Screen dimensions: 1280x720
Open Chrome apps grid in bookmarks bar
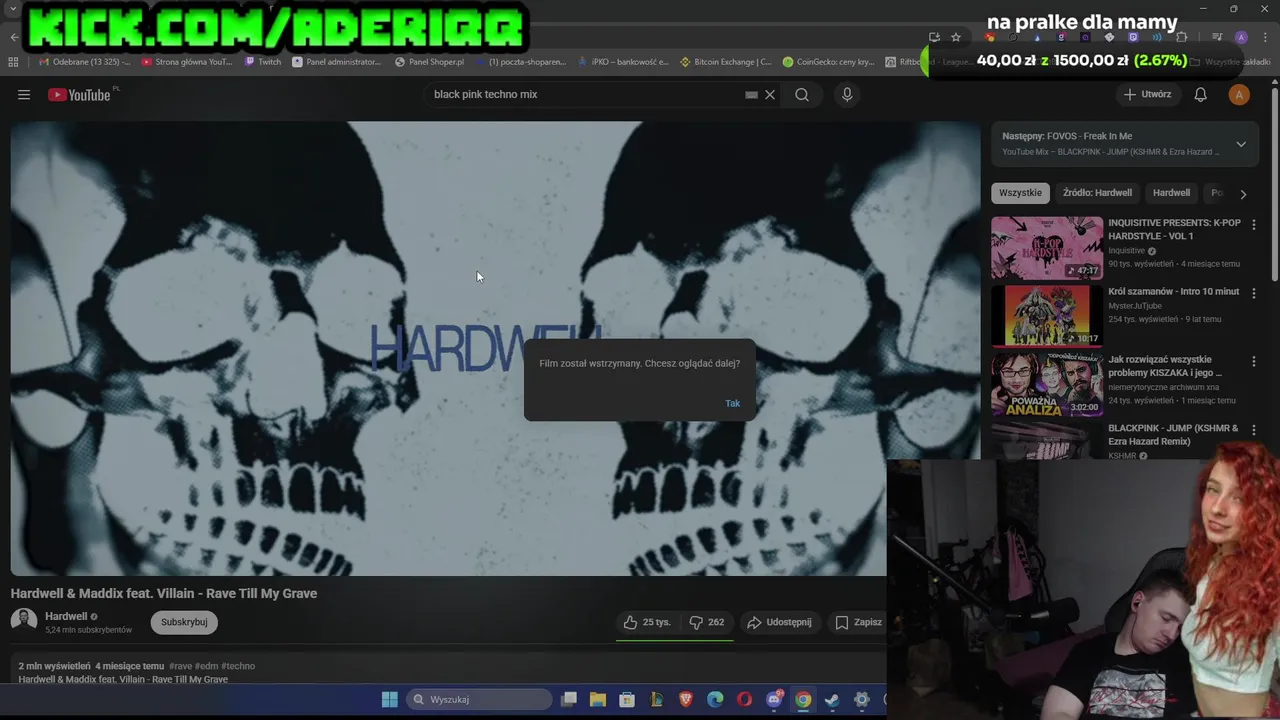click(x=13, y=61)
